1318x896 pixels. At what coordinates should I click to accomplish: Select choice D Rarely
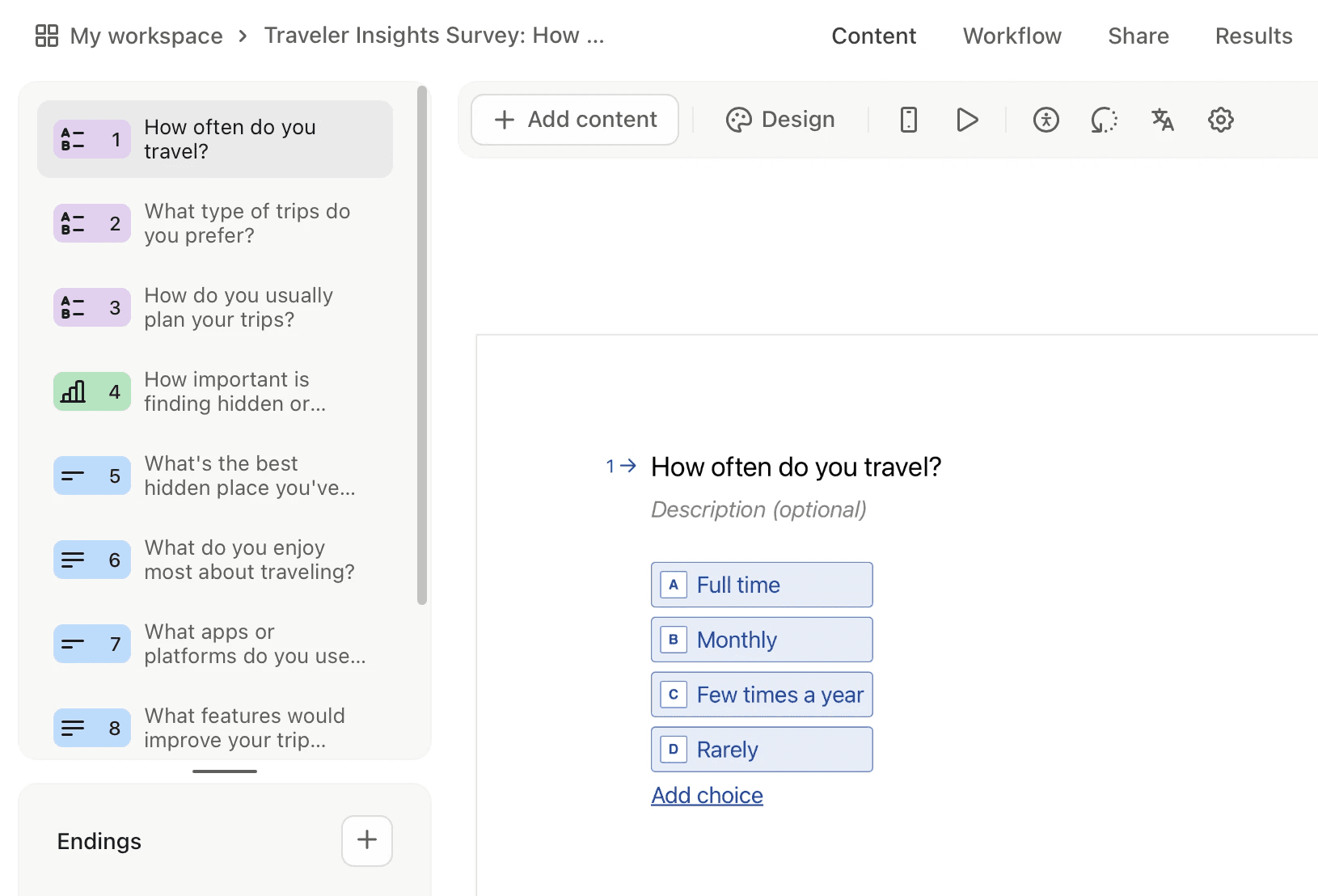click(761, 750)
